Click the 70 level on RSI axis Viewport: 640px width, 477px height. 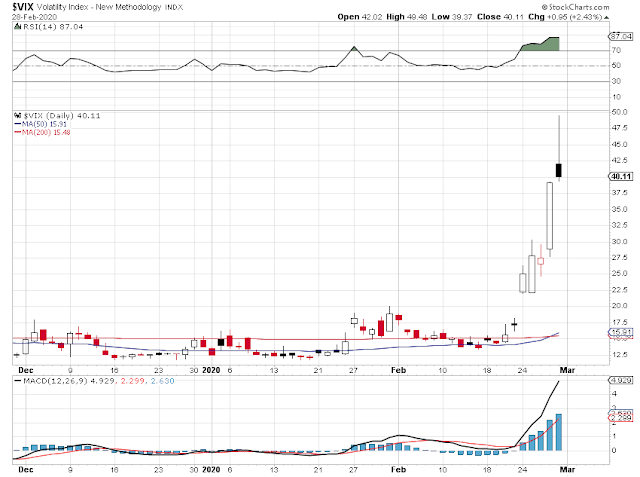point(616,50)
